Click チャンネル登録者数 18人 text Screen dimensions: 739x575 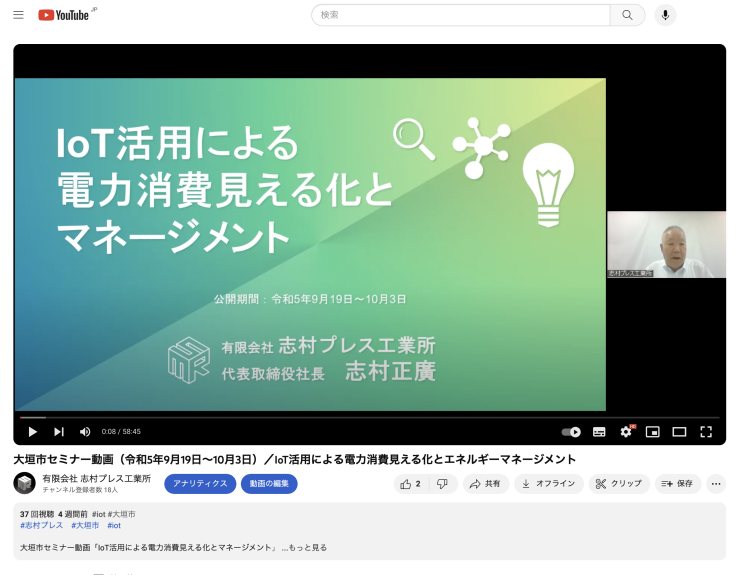(80, 490)
